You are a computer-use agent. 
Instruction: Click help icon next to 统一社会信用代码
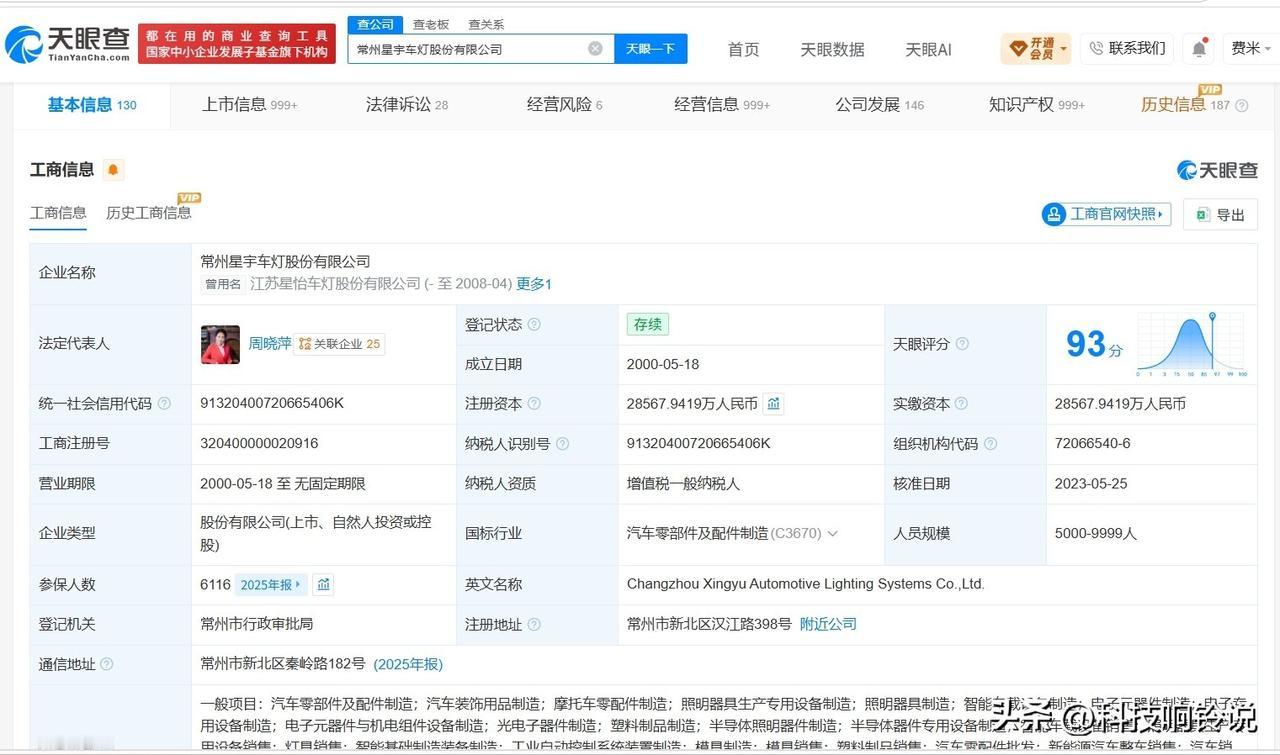coord(164,404)
